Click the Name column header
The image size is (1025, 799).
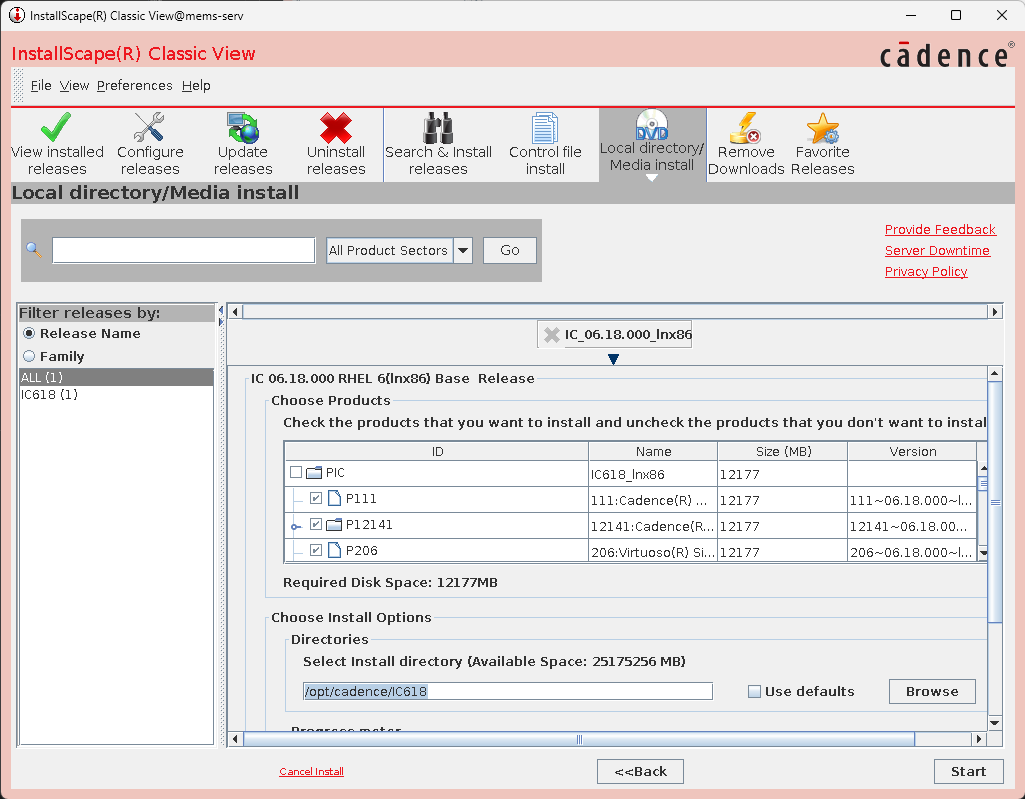pyautogui.click(x=653, y=452)
